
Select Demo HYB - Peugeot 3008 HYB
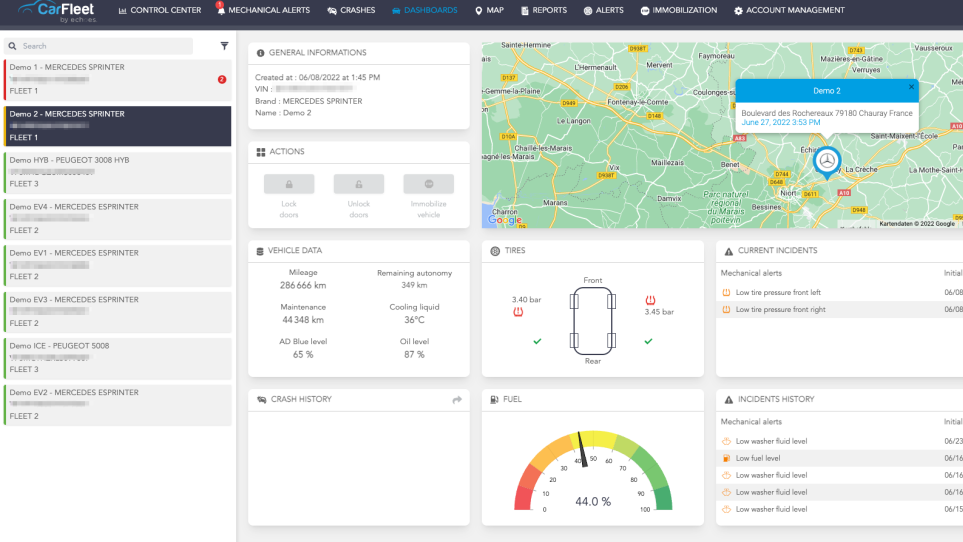tap(117, 172)
